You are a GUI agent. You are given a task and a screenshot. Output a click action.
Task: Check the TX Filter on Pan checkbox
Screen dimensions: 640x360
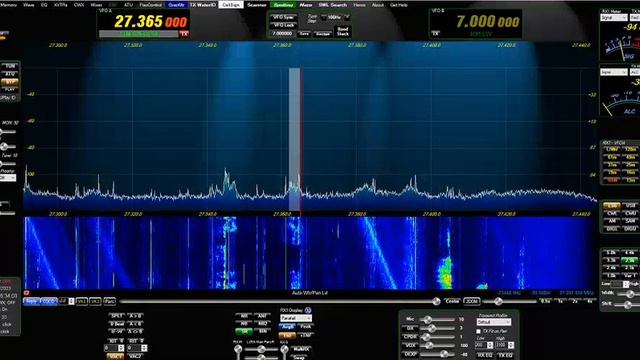pos(479,331)
